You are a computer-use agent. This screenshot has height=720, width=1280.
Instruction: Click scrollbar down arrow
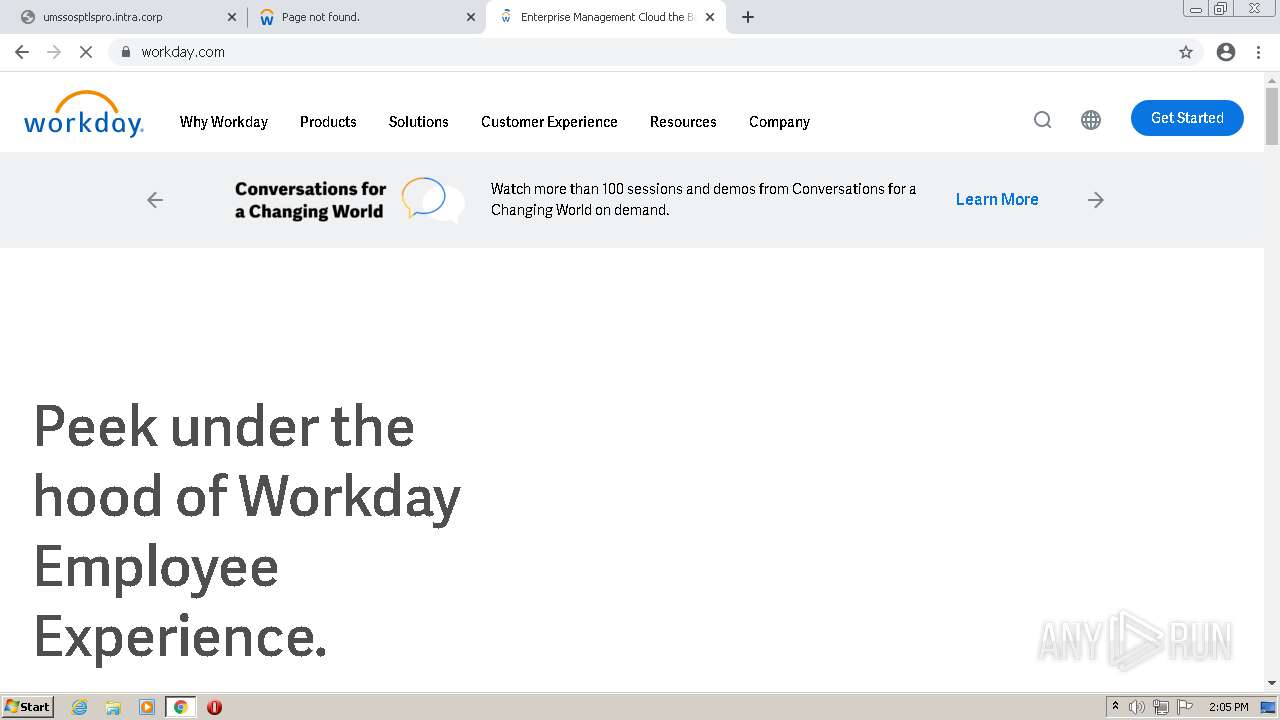(1272, 683)
